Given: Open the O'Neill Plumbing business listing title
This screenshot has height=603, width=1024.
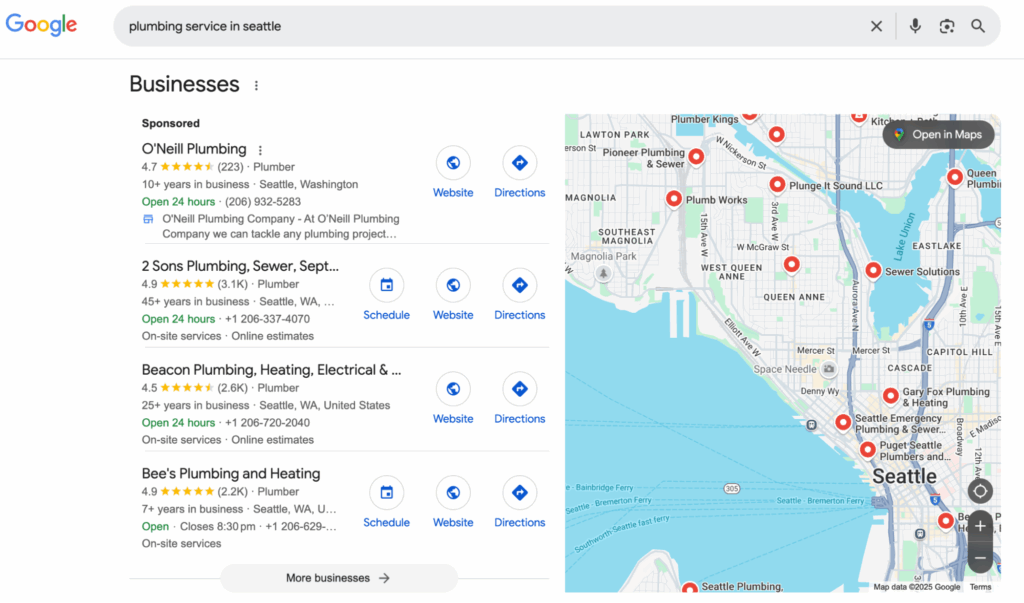Looking at the screenshot, I should click(x=194, y=149).
